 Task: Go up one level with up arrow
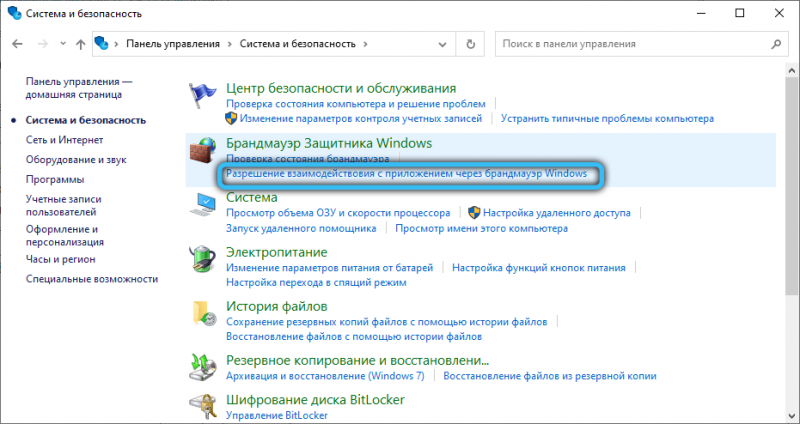(x=80, y=44)
